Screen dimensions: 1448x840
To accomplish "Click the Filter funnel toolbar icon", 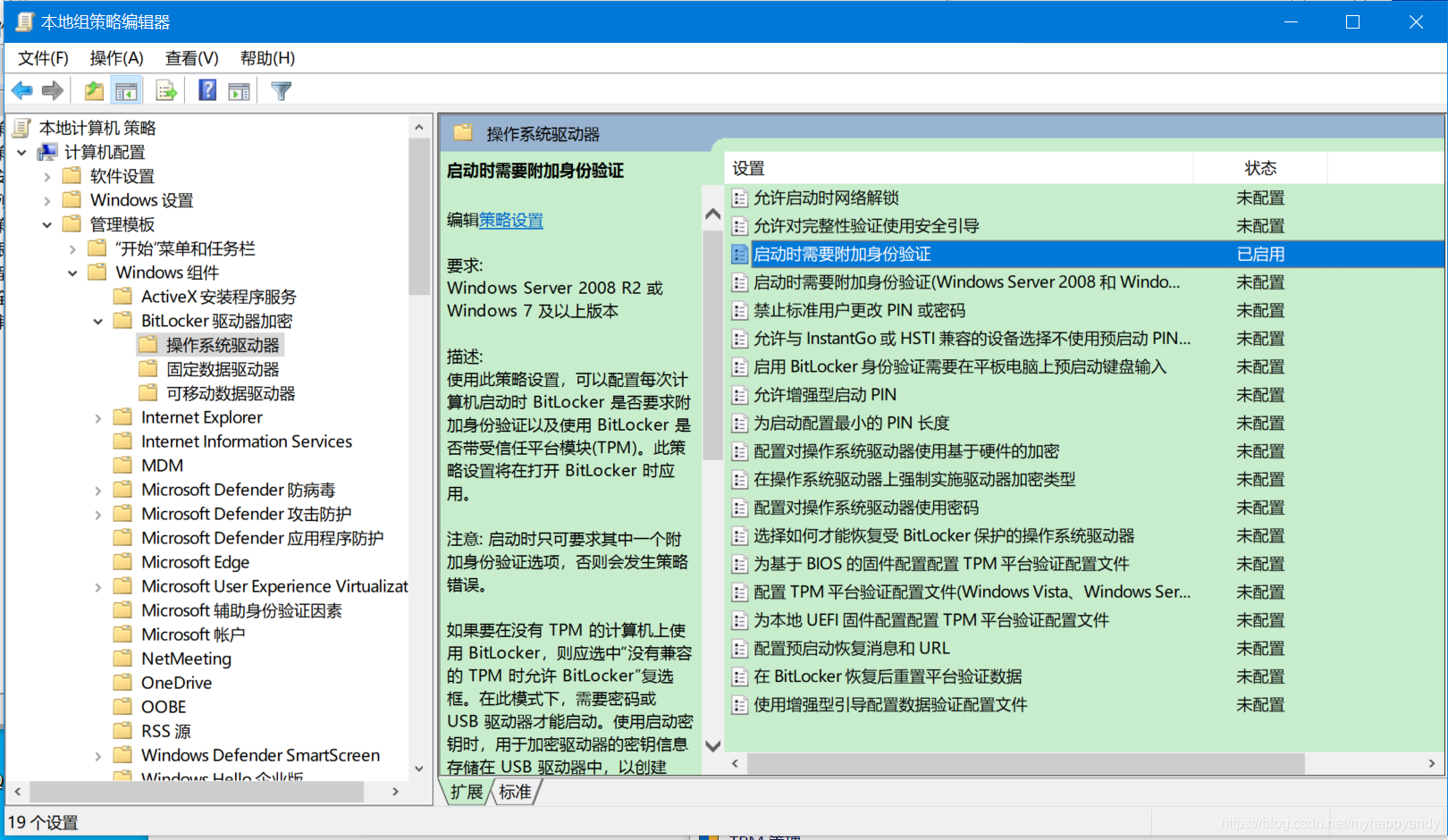I will coord(281,90).
